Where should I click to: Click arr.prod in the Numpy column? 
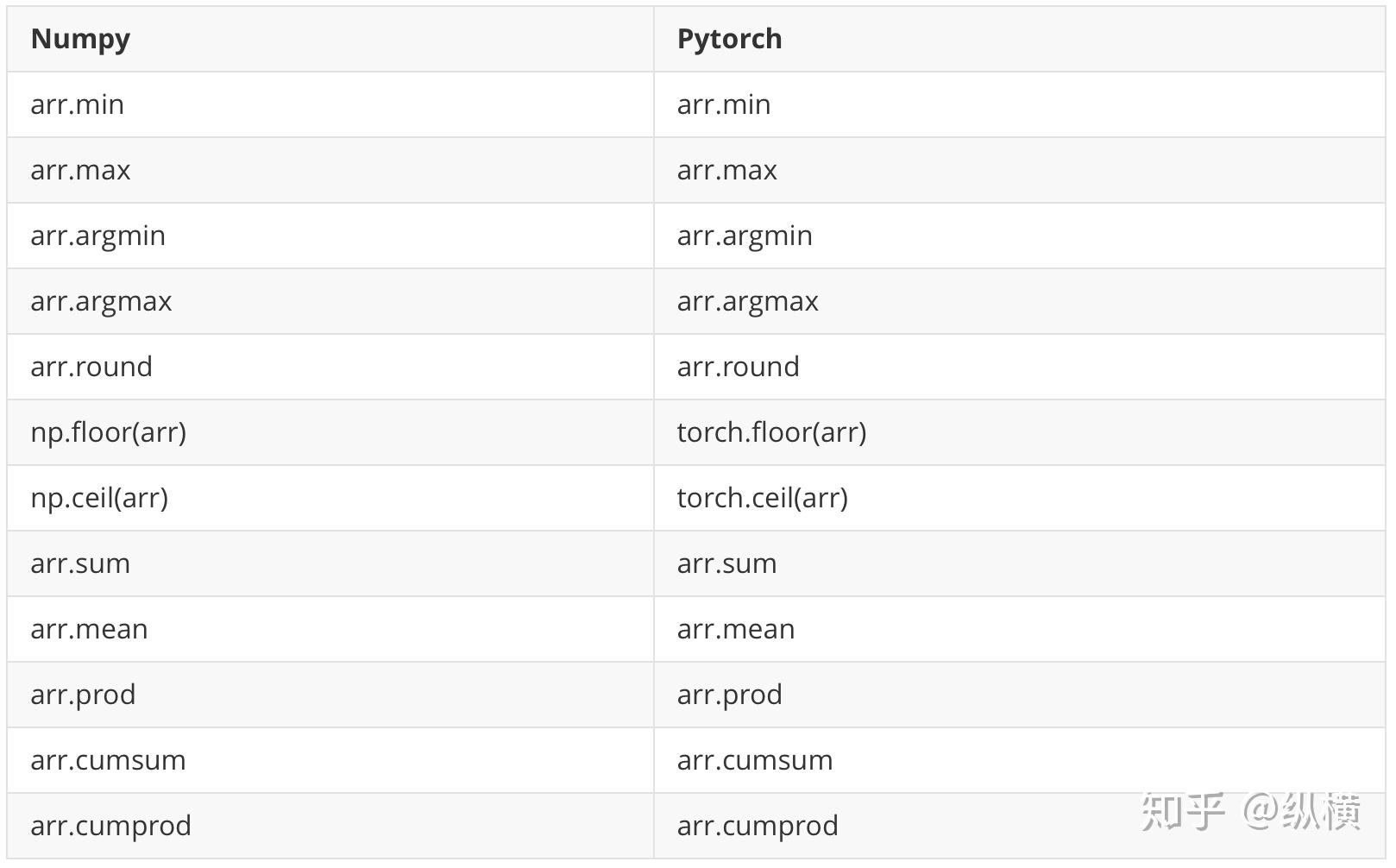(x=83, y=695)
